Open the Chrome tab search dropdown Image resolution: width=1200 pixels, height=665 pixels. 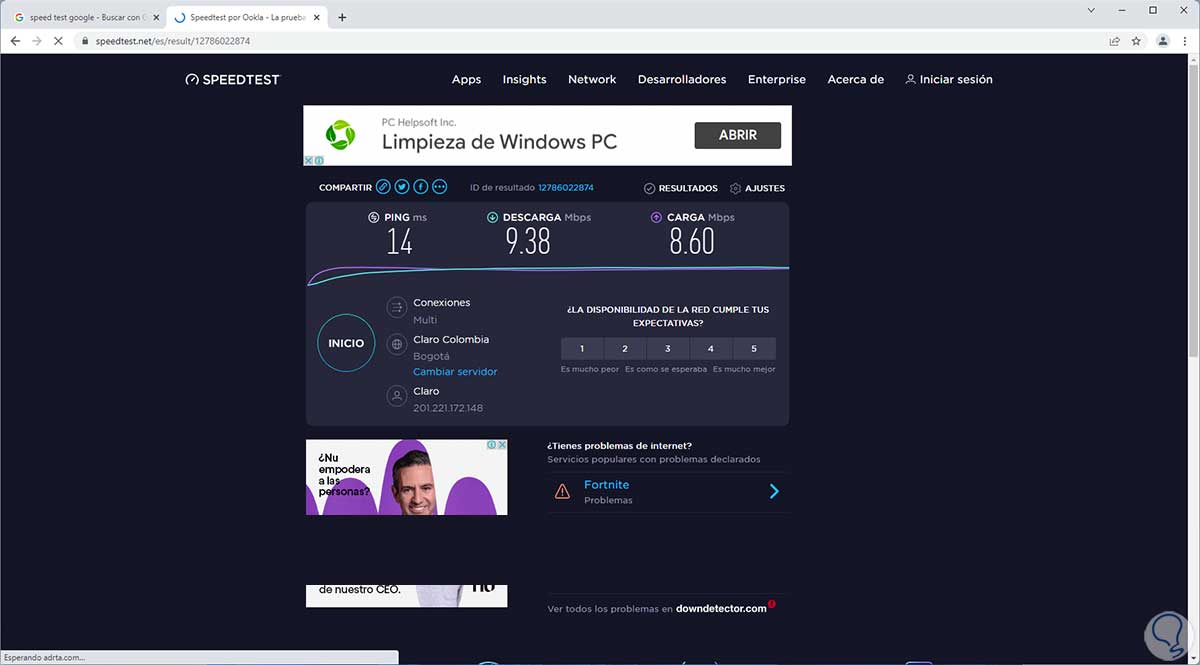coord(1091,10)
